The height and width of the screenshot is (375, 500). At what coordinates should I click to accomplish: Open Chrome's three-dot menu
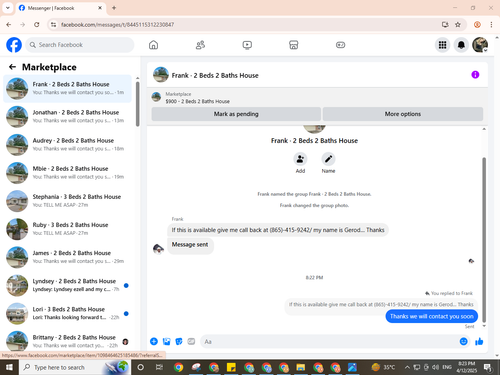tap(491, 25)
